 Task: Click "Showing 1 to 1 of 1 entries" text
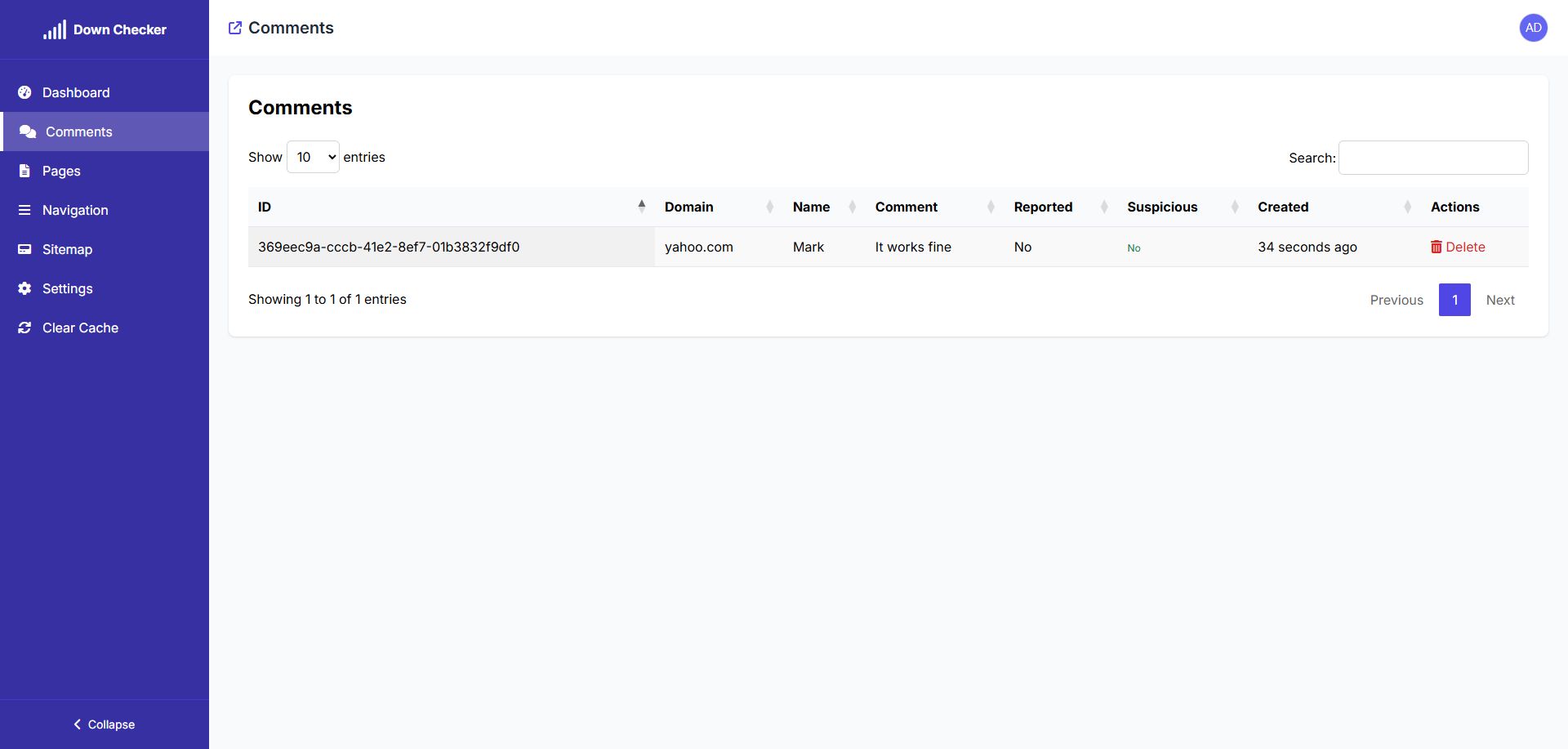[x=327, y=299]
